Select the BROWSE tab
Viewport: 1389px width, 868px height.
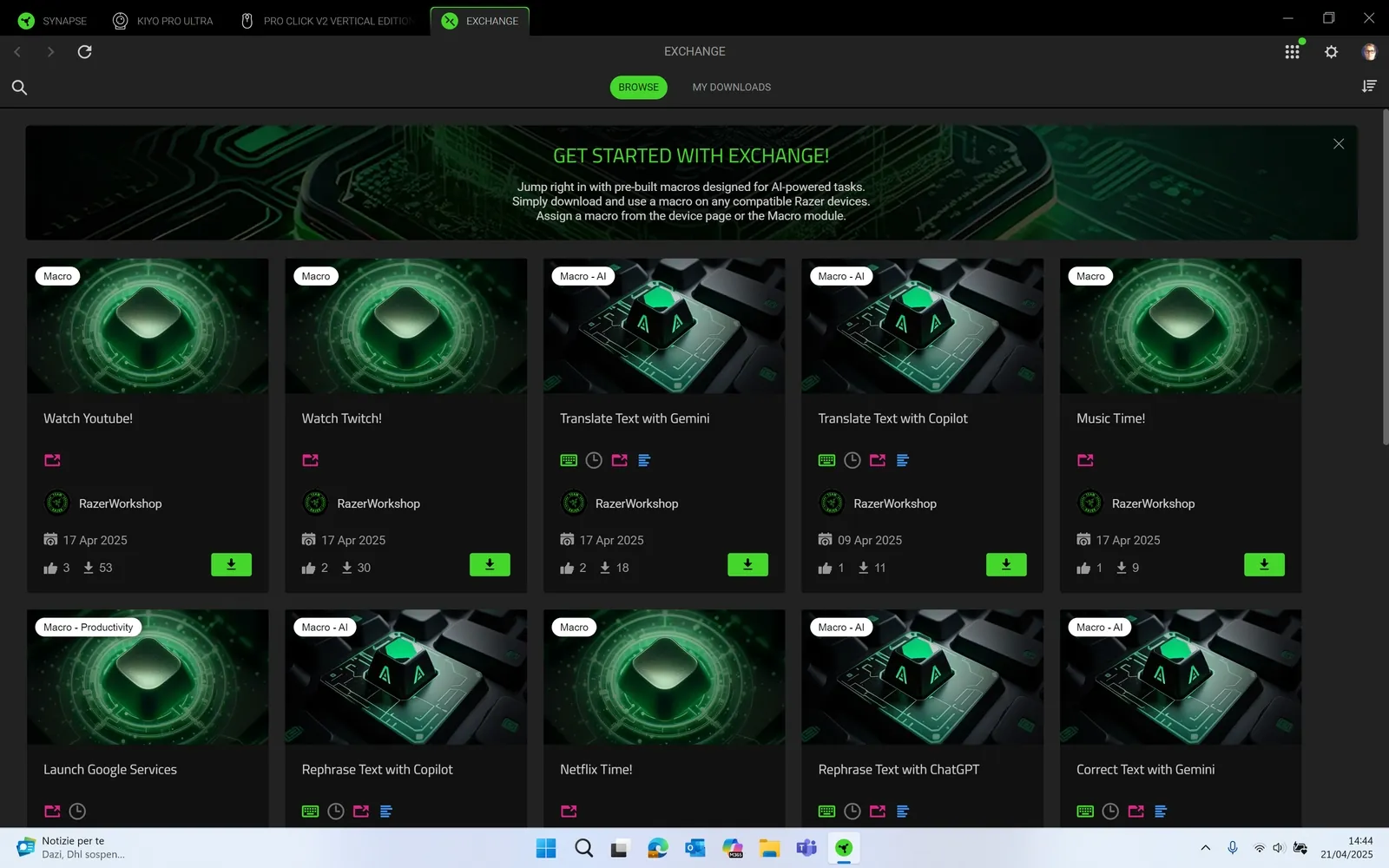(x=638, y=87)
